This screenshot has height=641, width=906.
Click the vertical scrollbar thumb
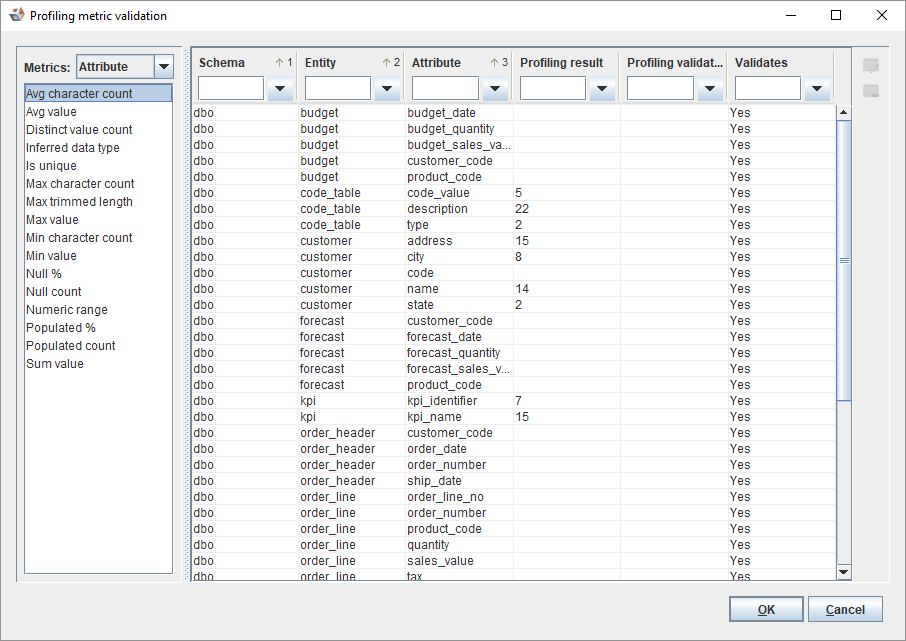(844, 261)
